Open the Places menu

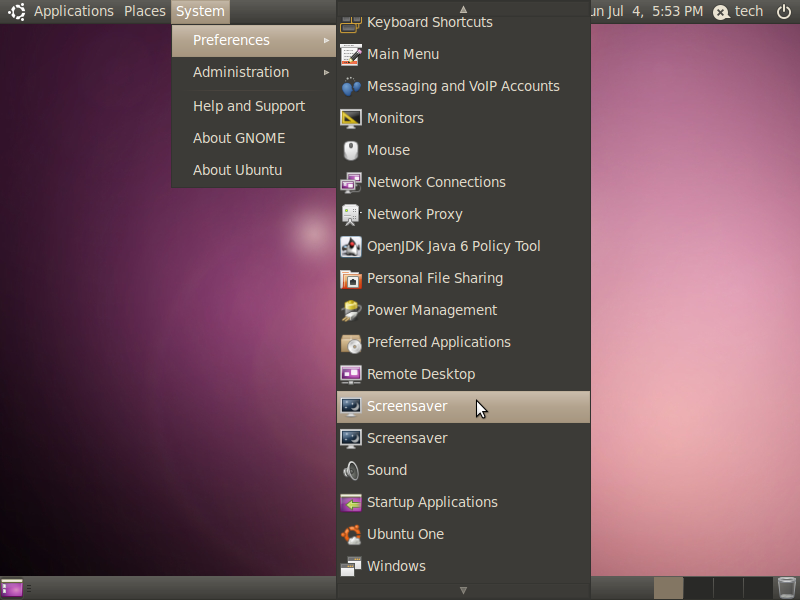(145, 11)
